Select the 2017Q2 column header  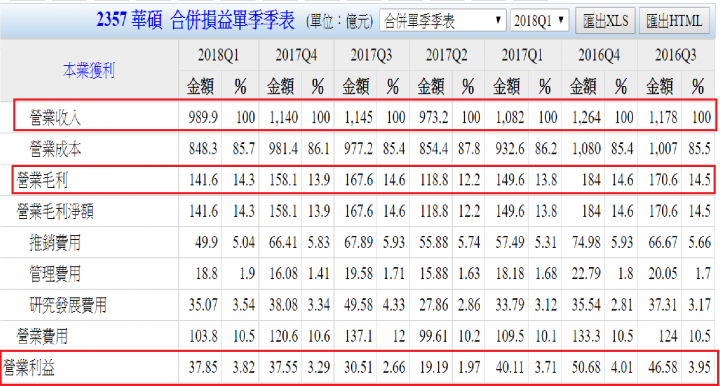pyautogui.click(x=446, y=55)
